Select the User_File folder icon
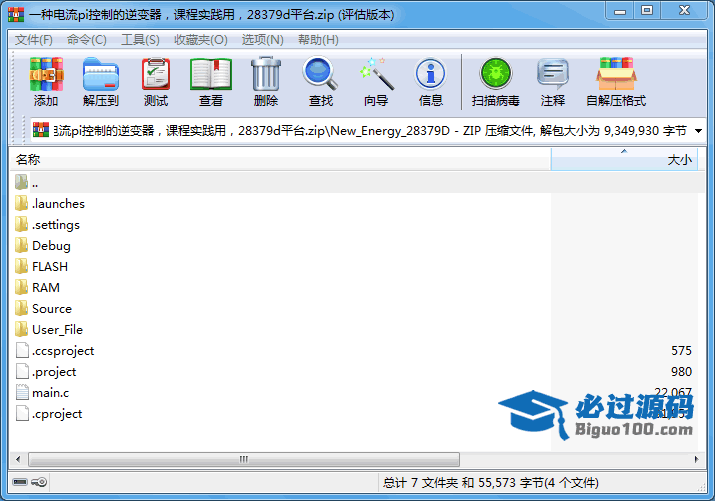715x501 pixels. coord(21,329)
